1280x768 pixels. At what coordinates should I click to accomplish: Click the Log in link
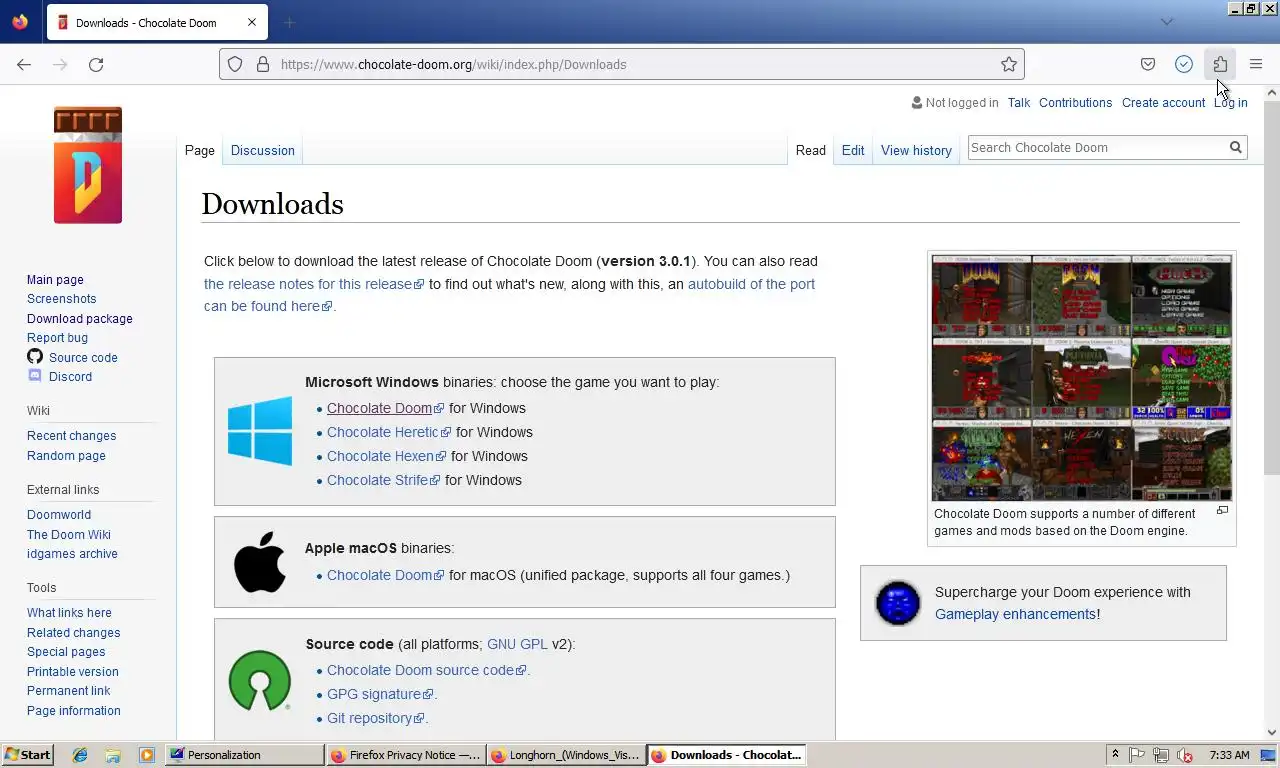[1230, 102]
